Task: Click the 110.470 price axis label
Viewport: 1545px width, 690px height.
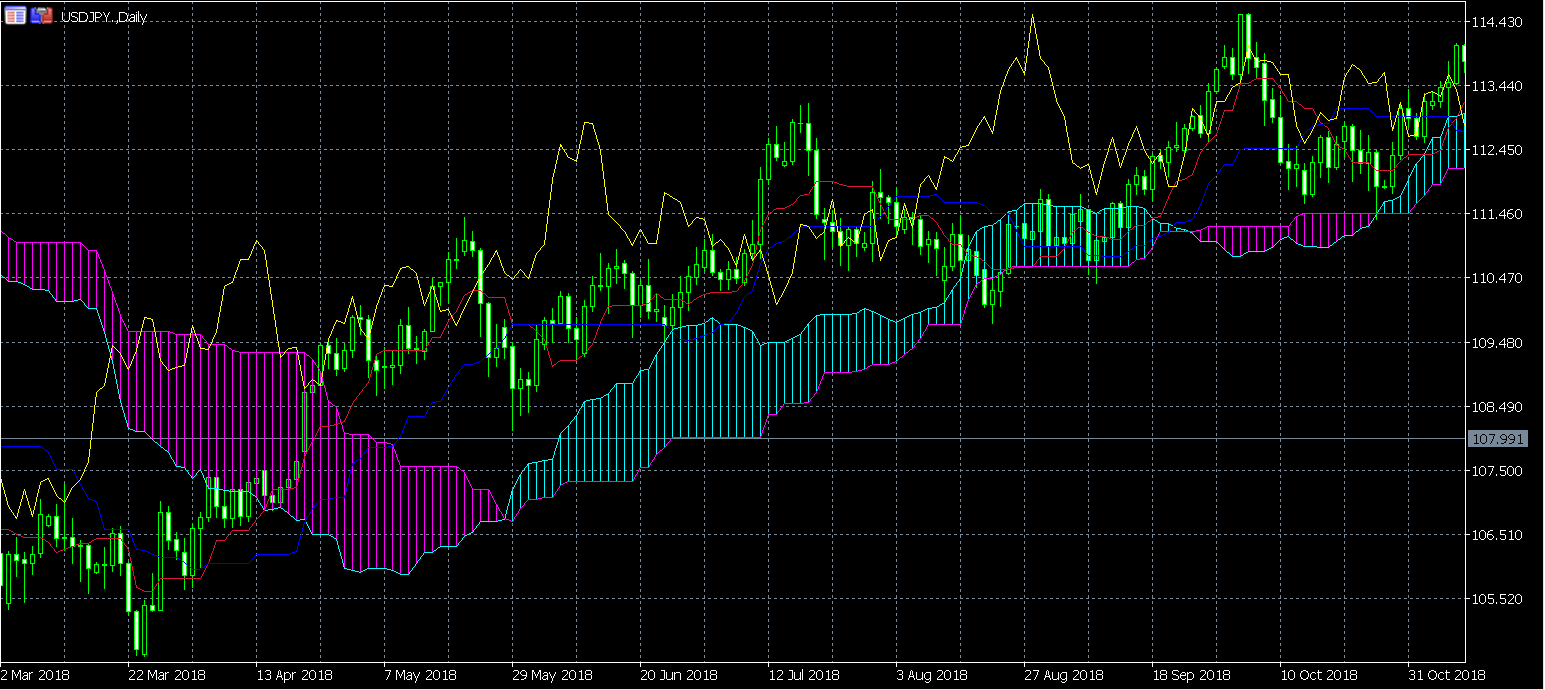Action: tap(1497, 278)
